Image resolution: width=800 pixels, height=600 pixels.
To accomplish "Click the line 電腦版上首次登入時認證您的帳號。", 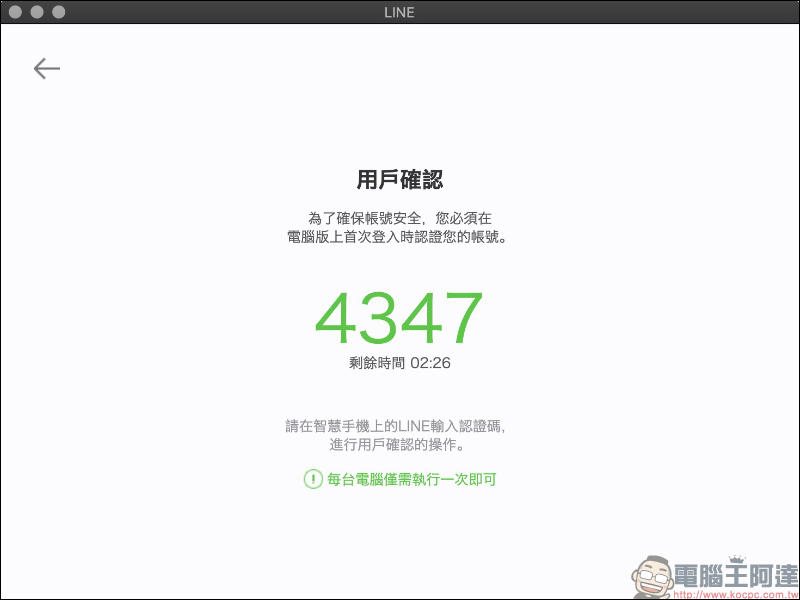I will [x=398, y=237].
